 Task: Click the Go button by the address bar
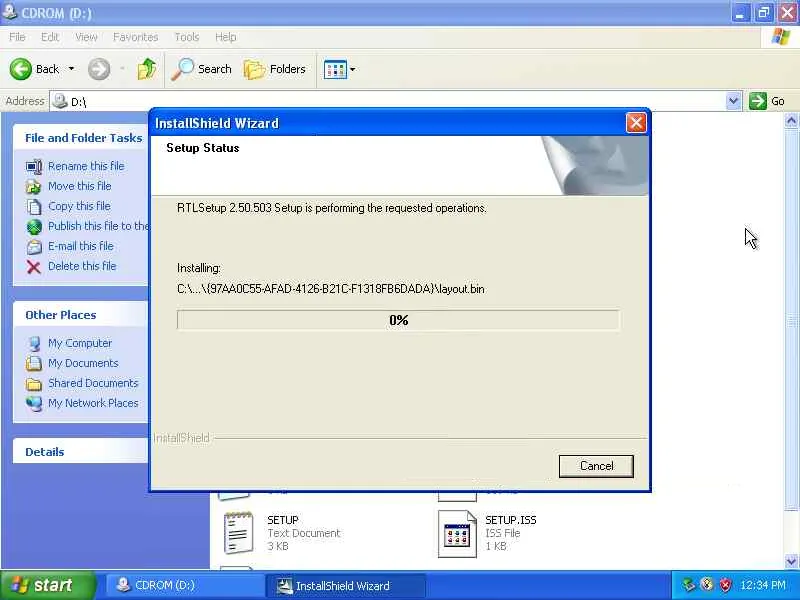coord(767,101)
